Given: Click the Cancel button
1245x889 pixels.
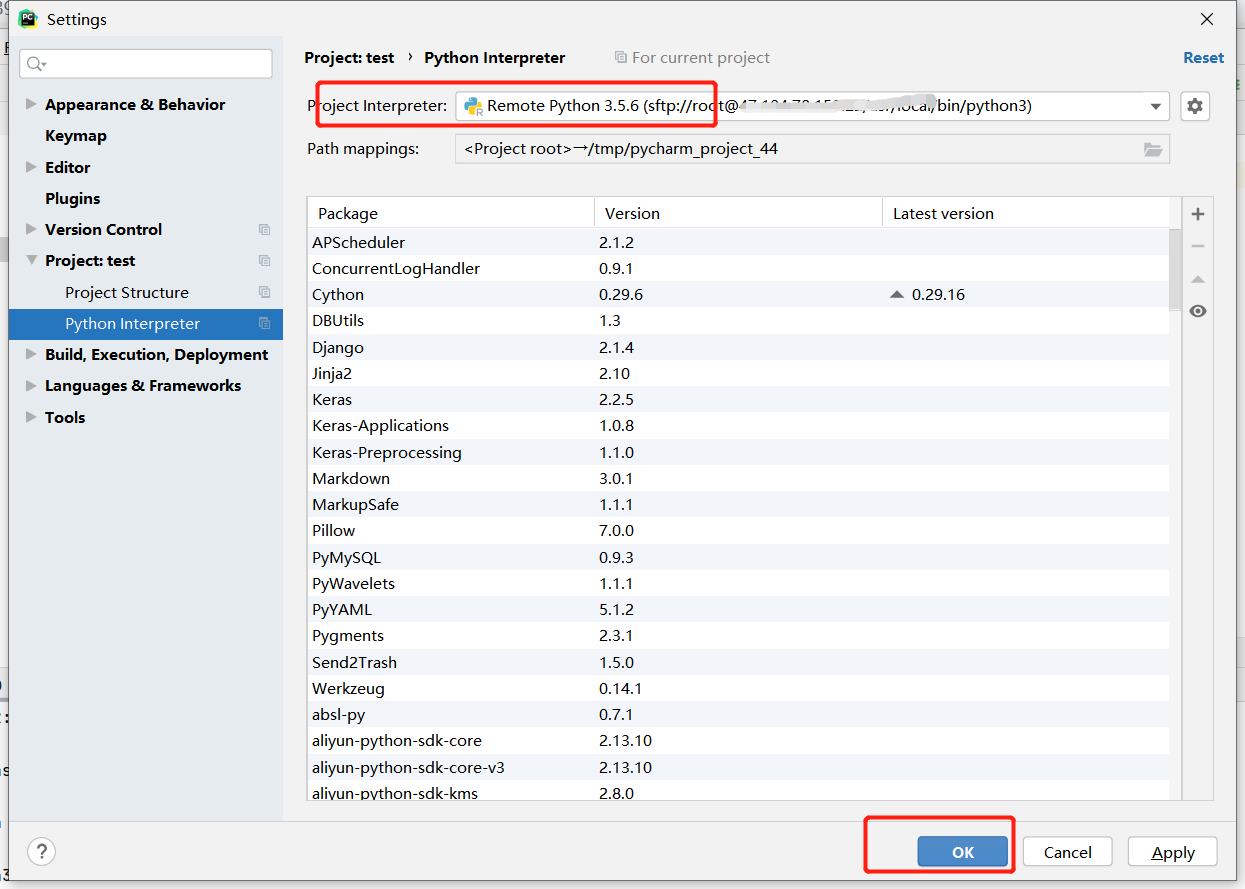Looking at the screenshot, I should point(1067,852).
